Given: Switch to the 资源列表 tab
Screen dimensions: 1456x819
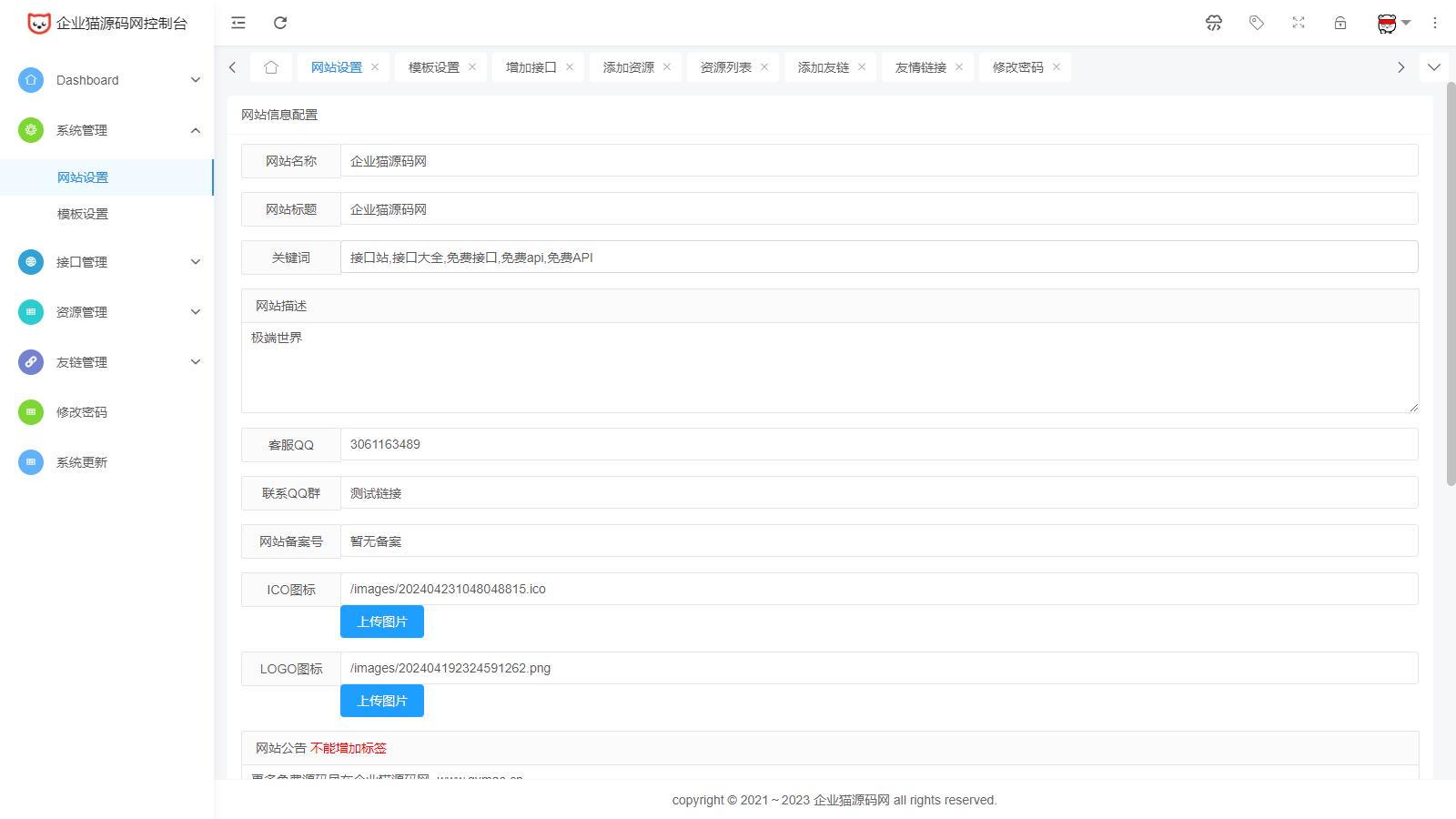Looking at the screenshot, I should point(725,67).
